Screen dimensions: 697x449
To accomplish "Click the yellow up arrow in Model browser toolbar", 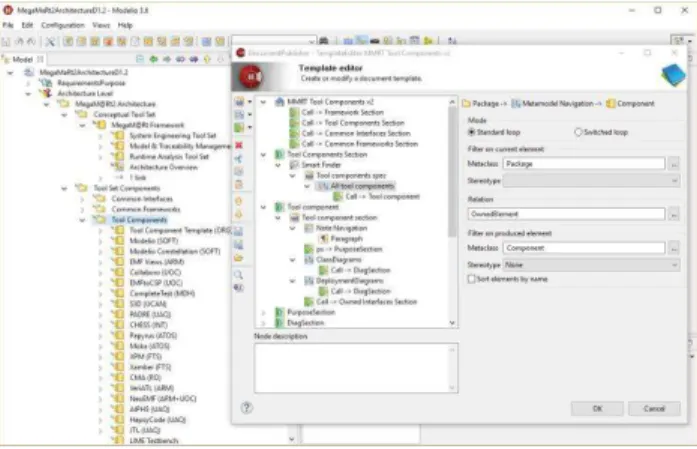I will 207,59.
